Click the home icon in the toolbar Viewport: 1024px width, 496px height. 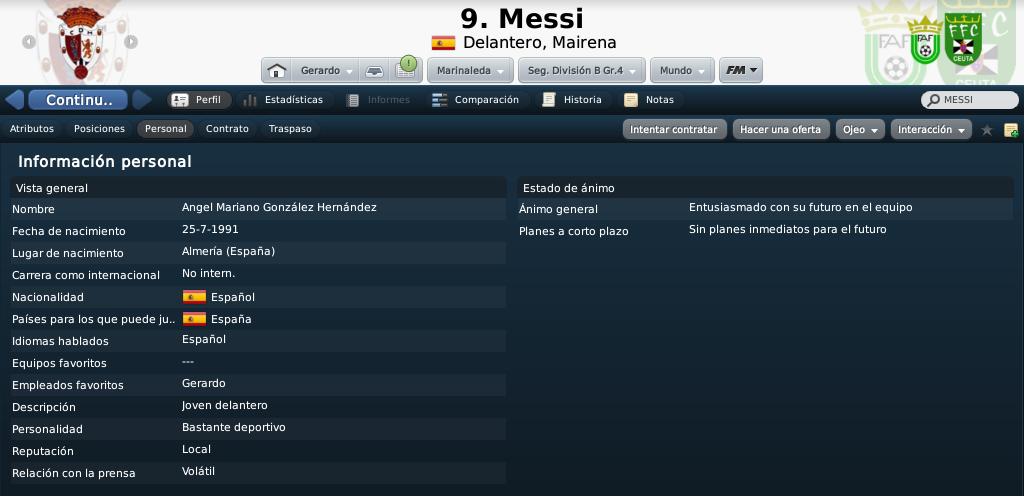[x=278, y=71]
